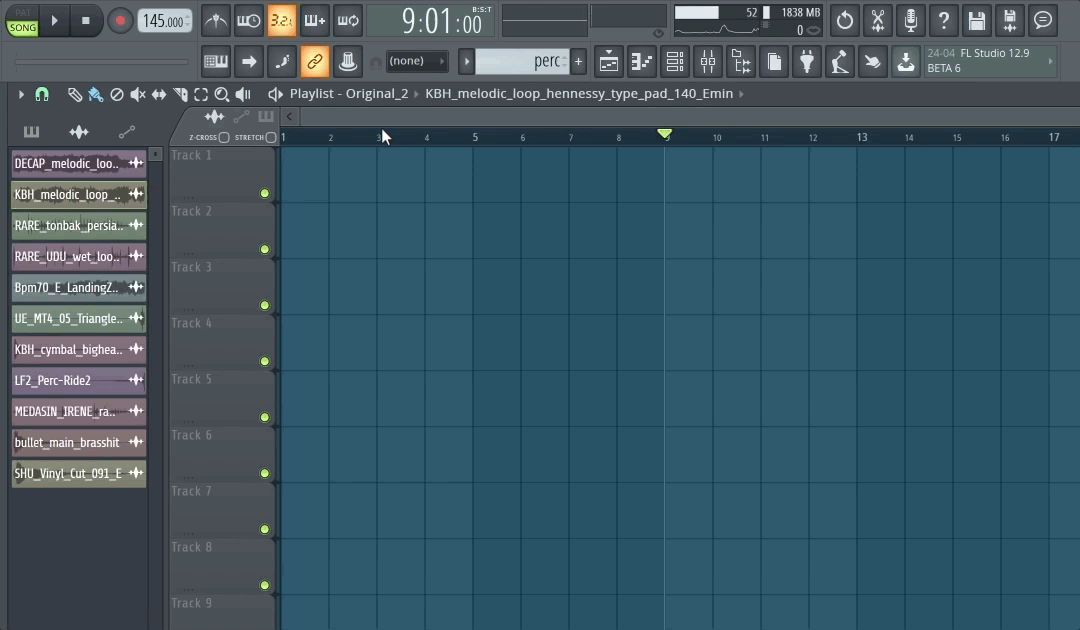
Task: Enable wait for input before playing
Action: coord(249,21)
